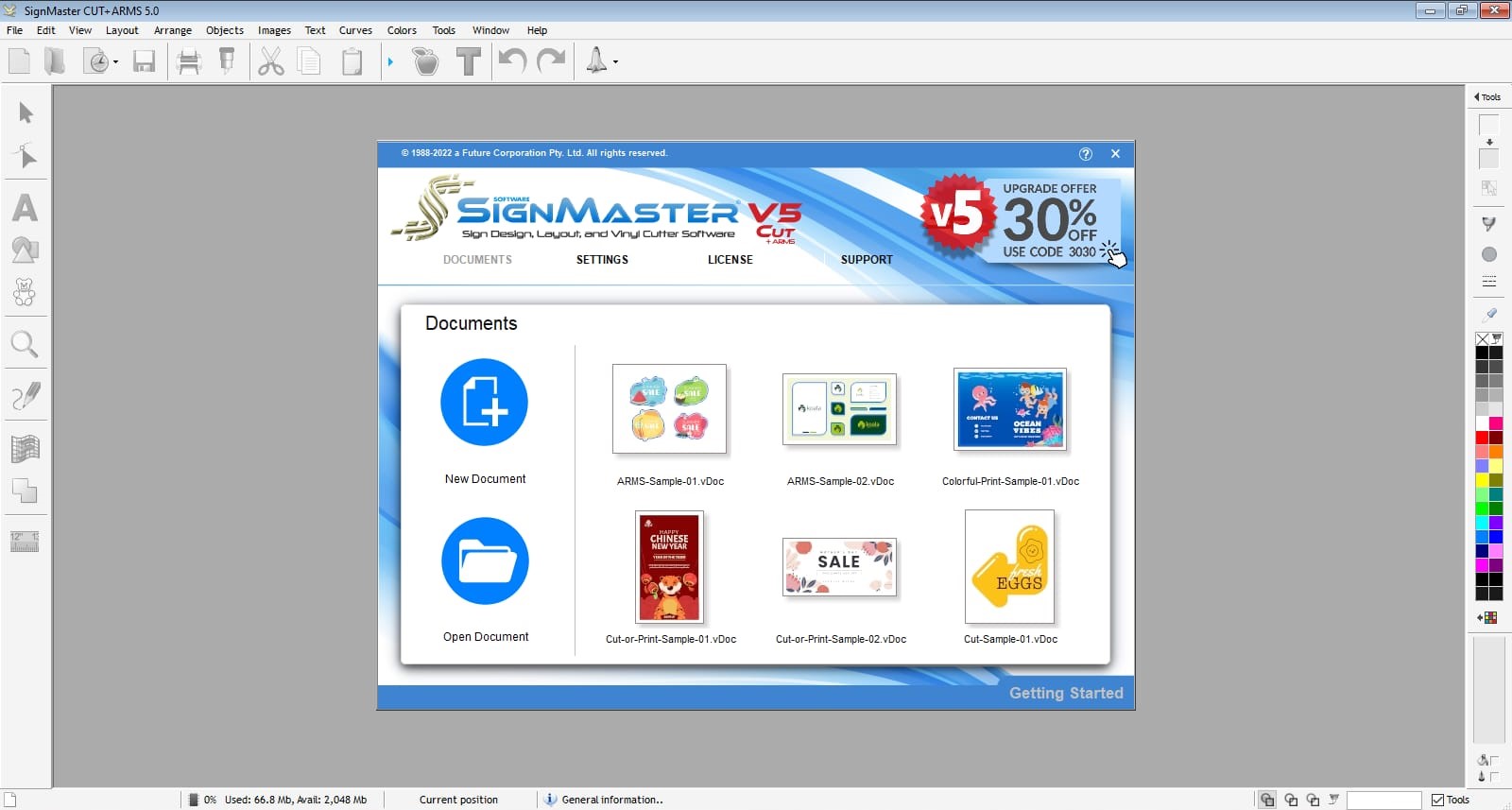Click the line style icon in right panel
Image resolution: width=1512 pixels, height=810 pixels.
click(x=1489, y=282)
